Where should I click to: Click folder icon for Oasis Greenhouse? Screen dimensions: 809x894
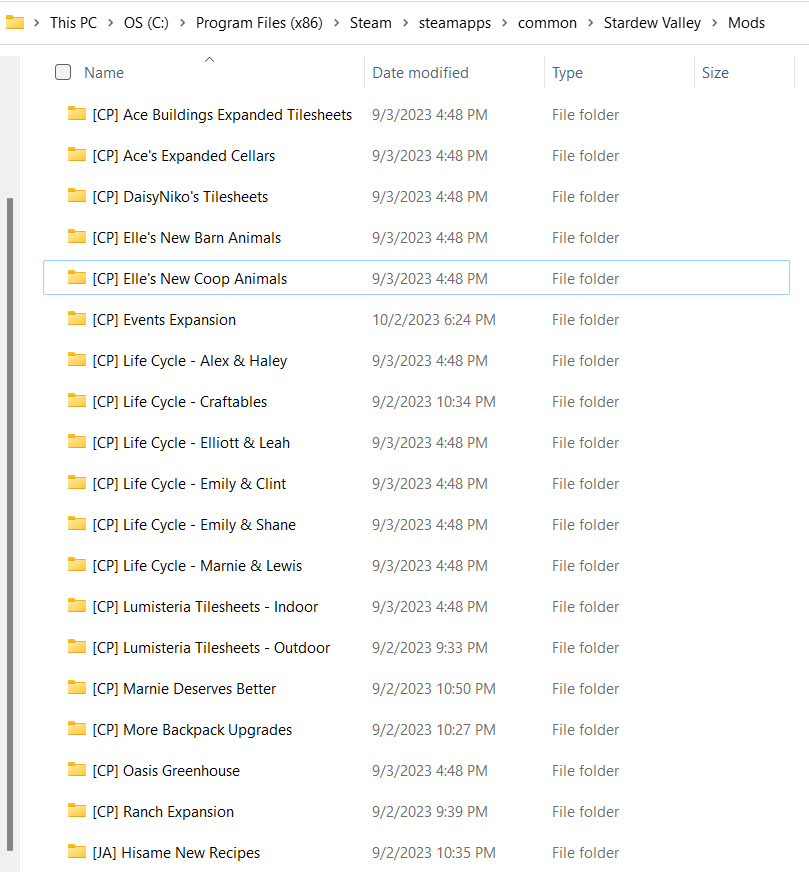tap(77, 770)
